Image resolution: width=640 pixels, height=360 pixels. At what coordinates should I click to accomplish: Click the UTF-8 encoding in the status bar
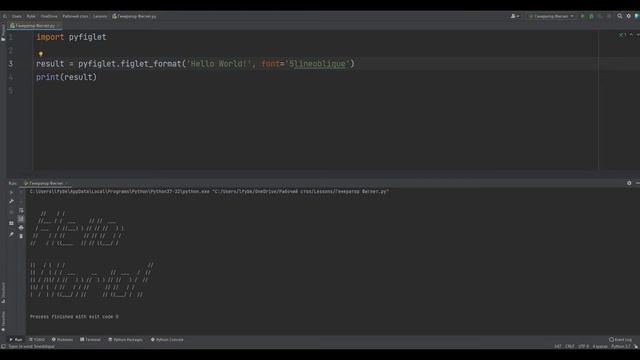pyautogui.click(x=584, y=347)
